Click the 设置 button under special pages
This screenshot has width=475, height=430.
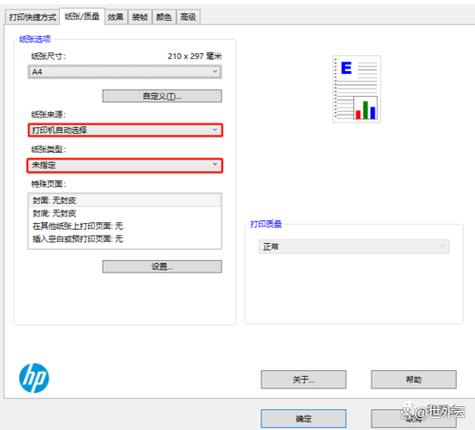coord(162,267)
